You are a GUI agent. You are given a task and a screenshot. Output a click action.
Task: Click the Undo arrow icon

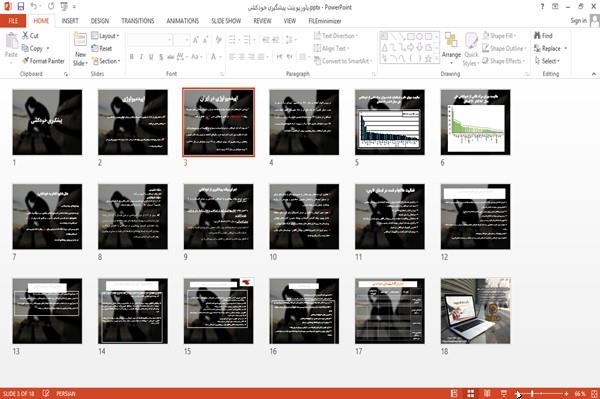(34, 7)
